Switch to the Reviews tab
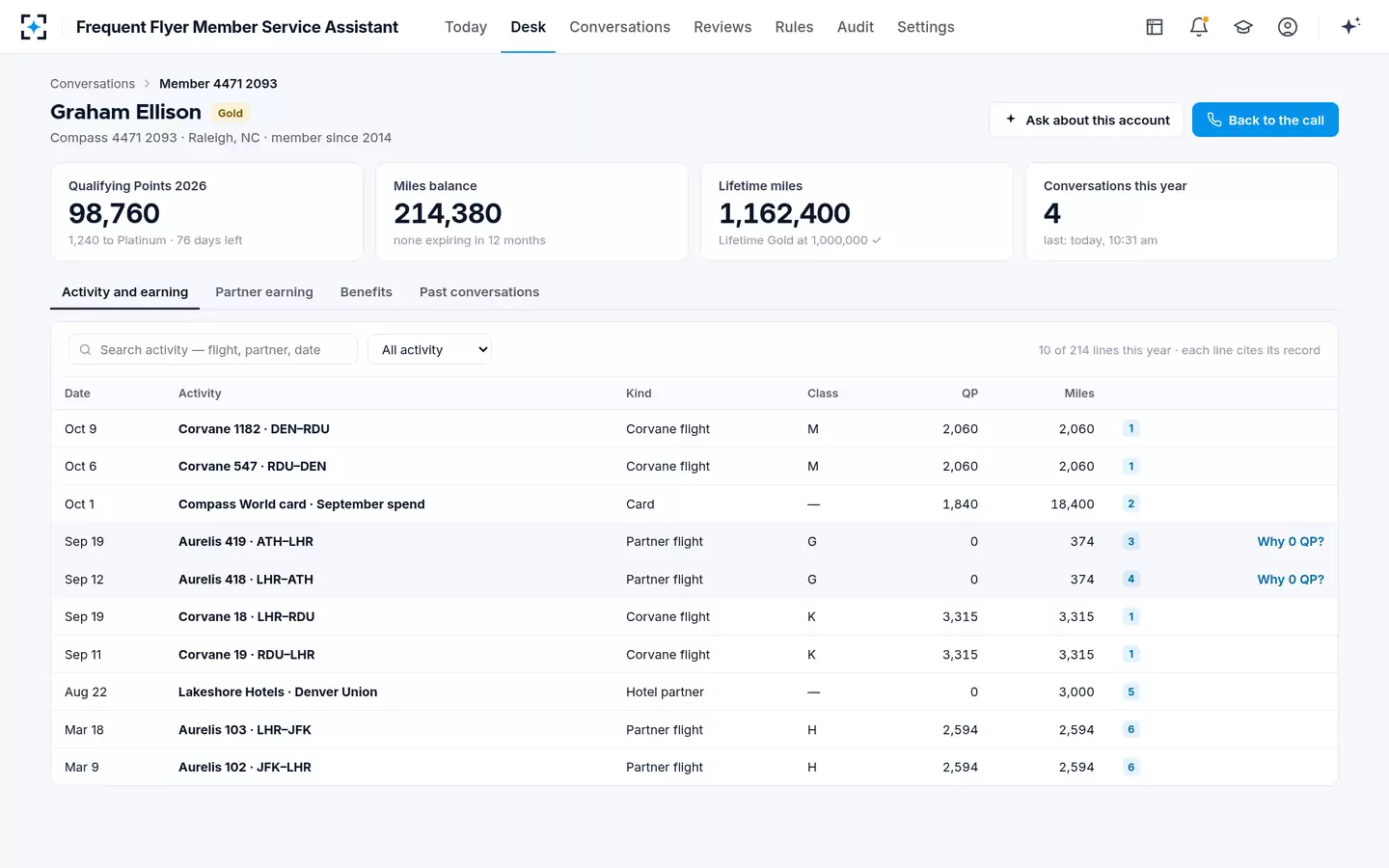The image size is (1389, 868). click(x=722, y=27)
